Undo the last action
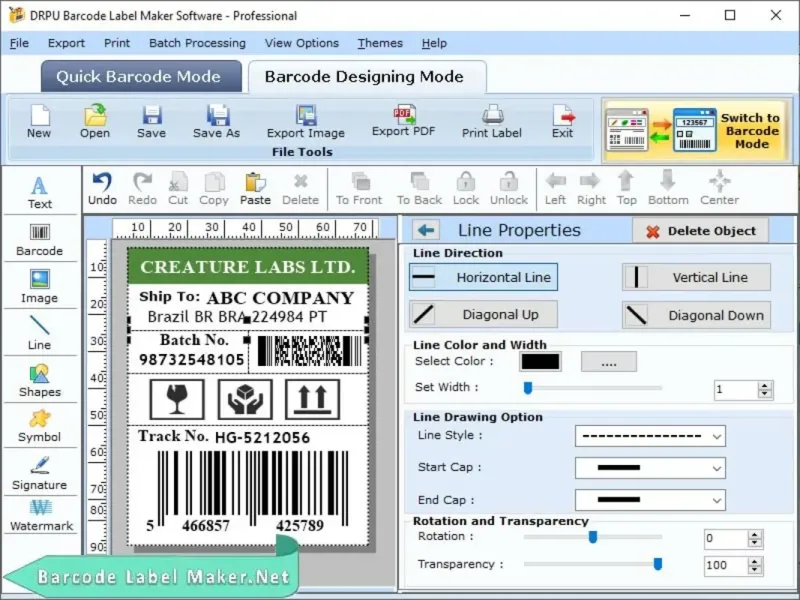Image resolution: width=800 pixels, height=600 pixels. point(103,189)
